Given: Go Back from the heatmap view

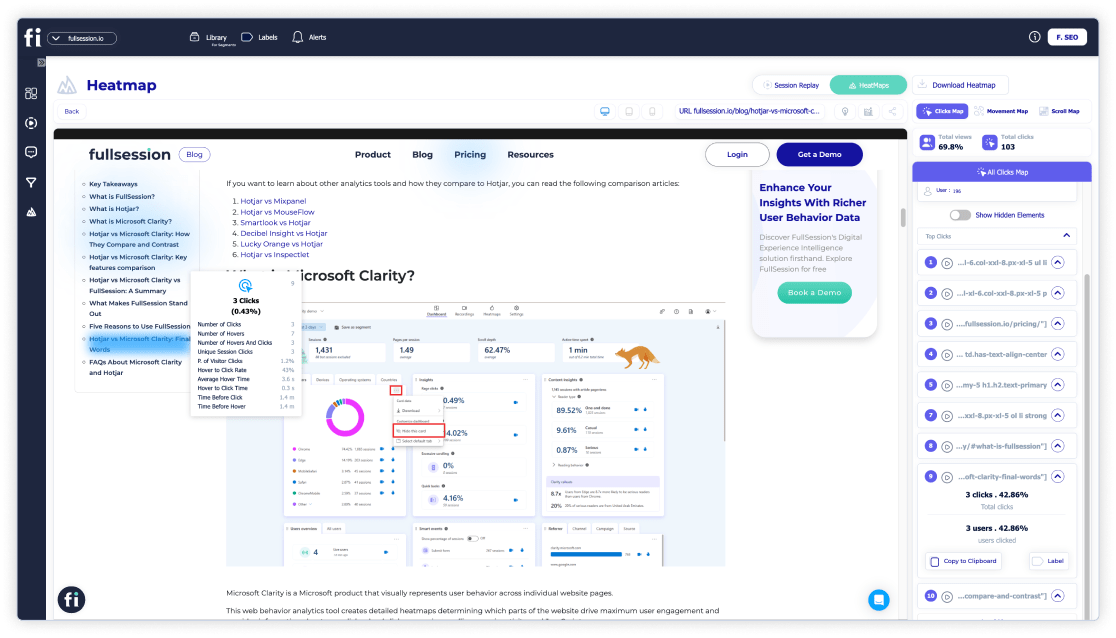Looking at the screenshot, I should coord(72,112).
